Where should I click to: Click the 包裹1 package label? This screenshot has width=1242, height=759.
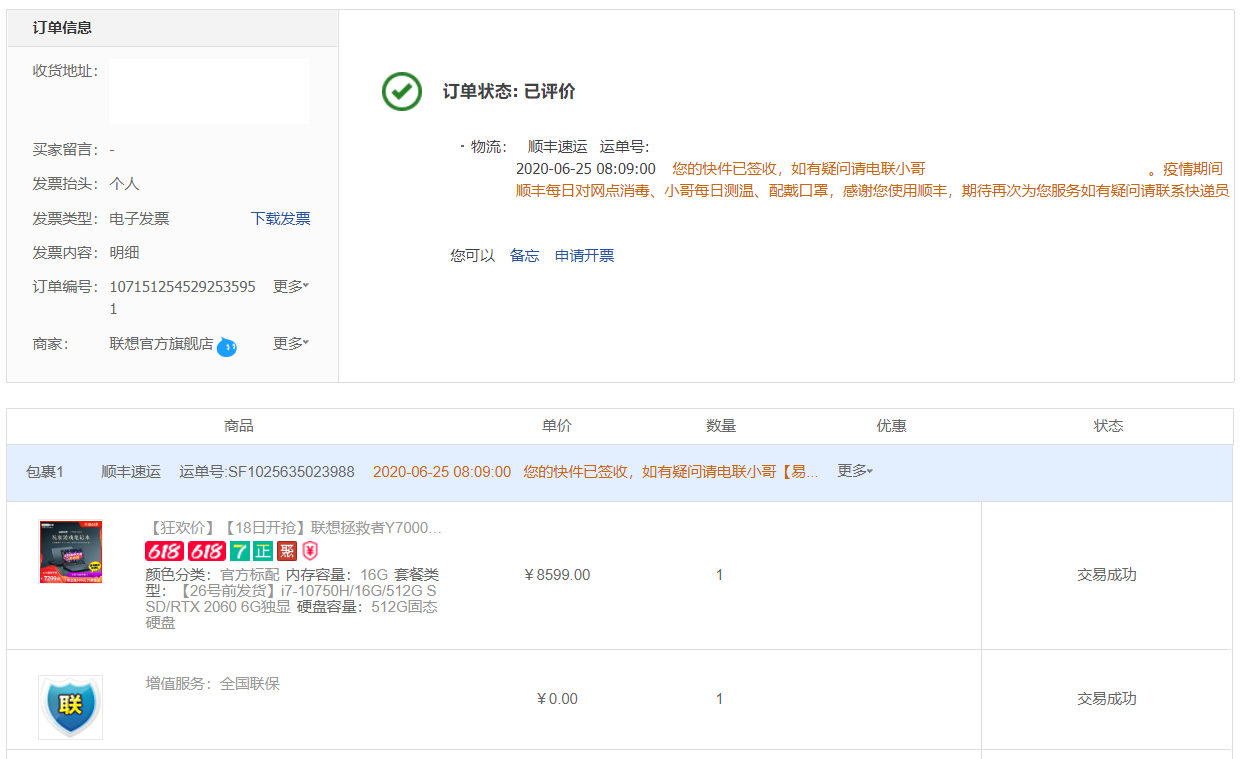pyautogui.click(x=45, y=471)
